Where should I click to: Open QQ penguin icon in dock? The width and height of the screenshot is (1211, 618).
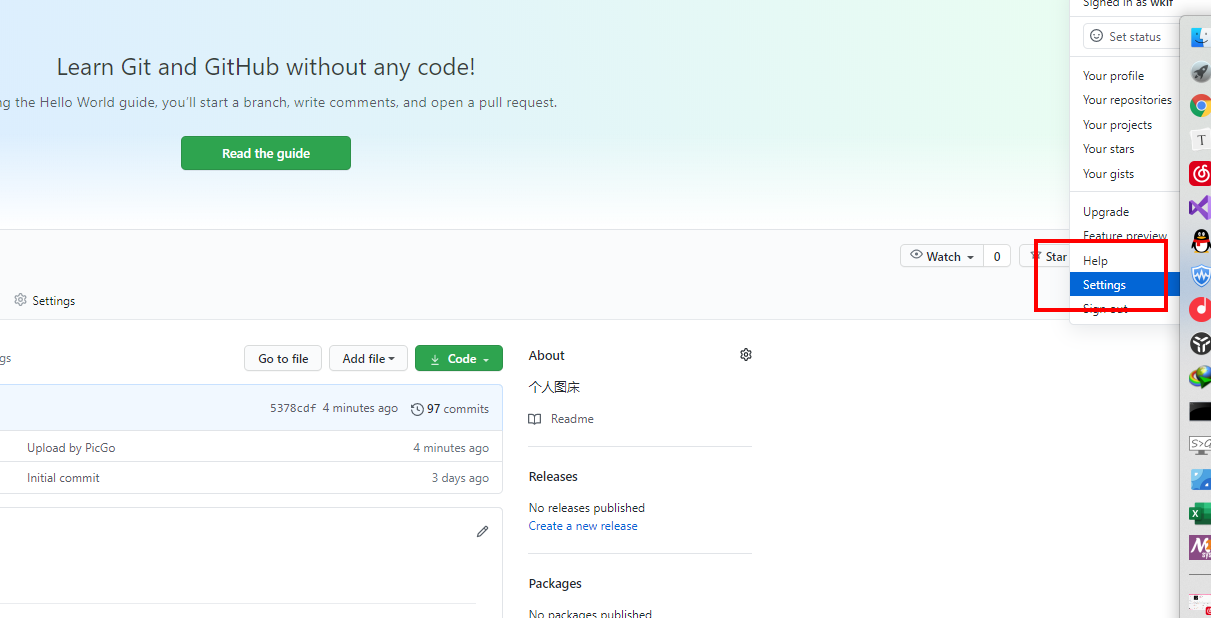1200,242
